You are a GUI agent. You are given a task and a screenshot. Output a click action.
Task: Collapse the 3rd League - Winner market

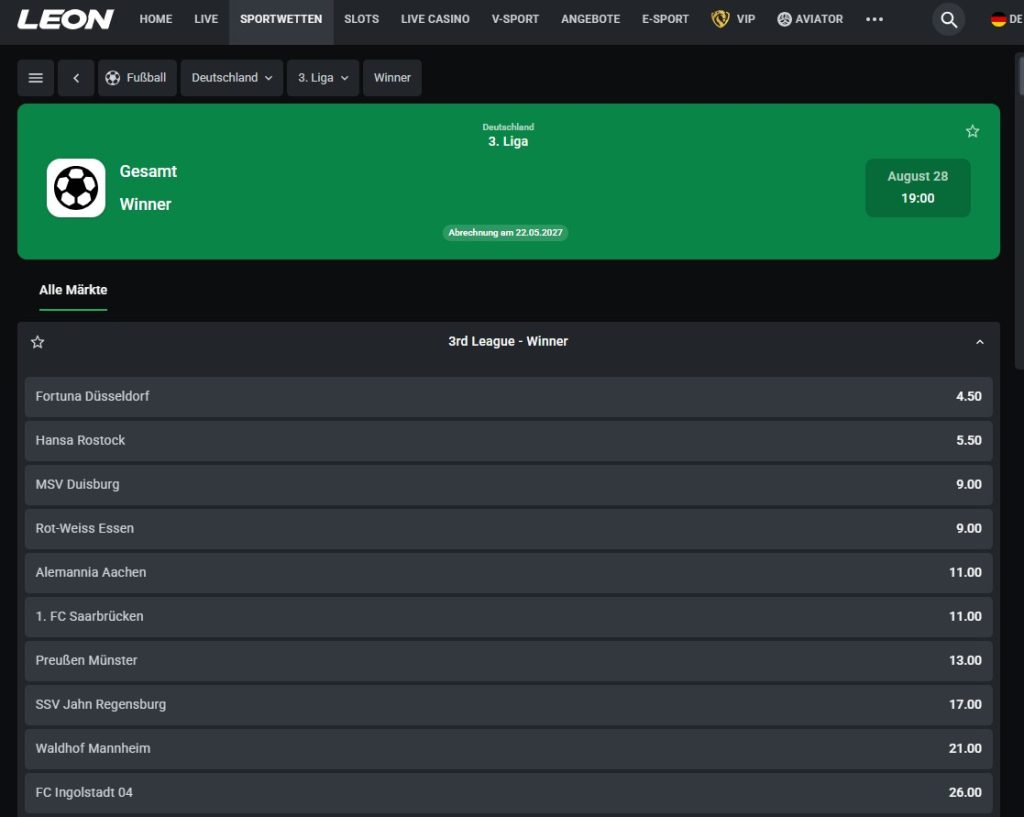[980, 342]
